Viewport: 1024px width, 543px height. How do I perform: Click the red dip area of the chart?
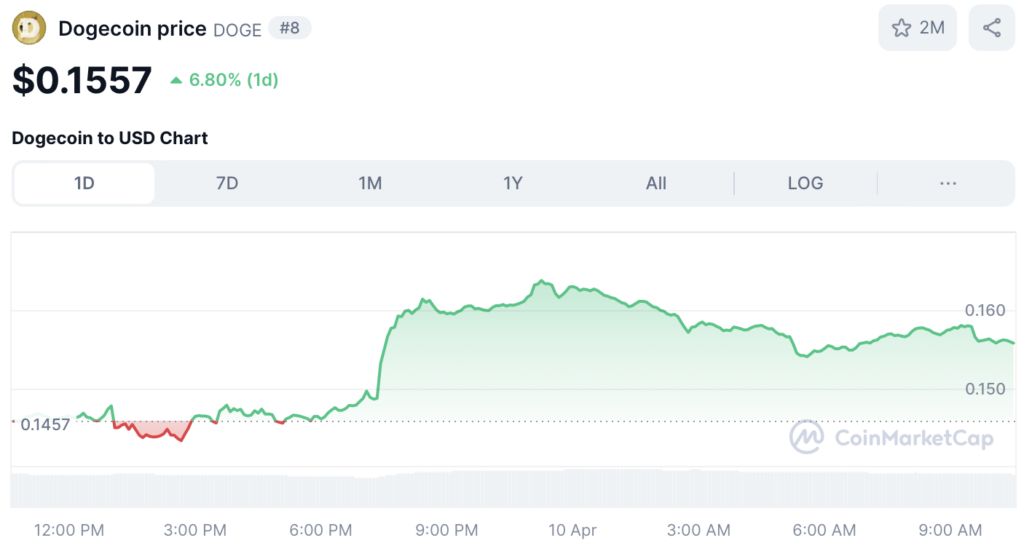154,429
